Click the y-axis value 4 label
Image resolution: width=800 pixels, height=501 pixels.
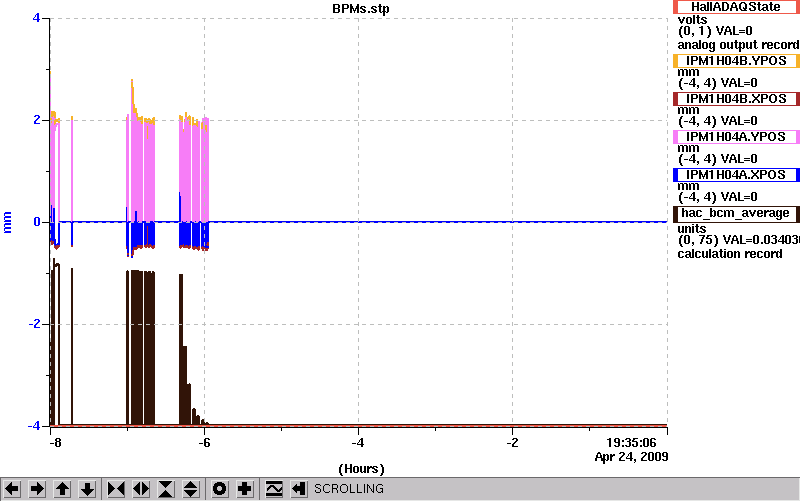pos(36,18)
